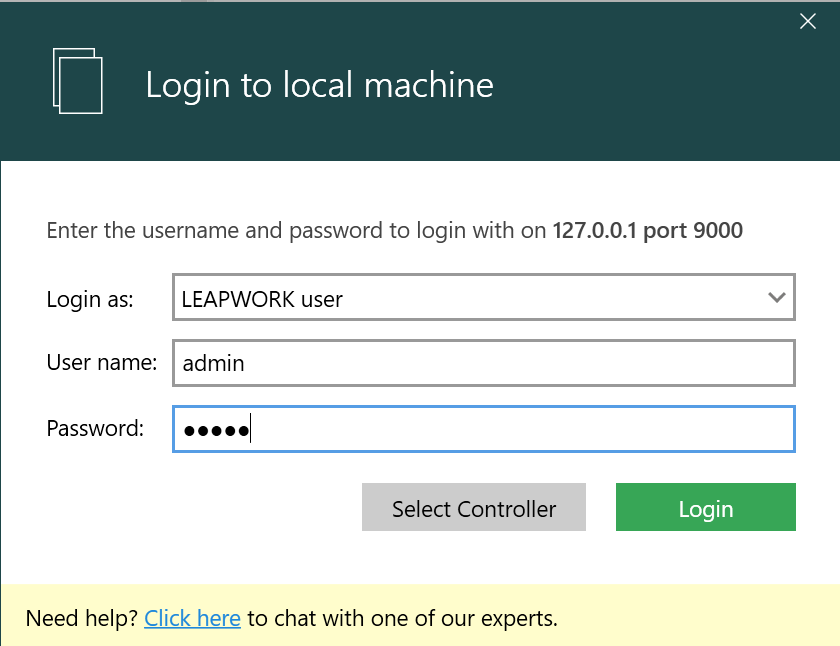Click the chat with one of our experts text
Image resolution: width=840 pixels, height=646 pixels.
pyautogui.click(x=402, y=618)
